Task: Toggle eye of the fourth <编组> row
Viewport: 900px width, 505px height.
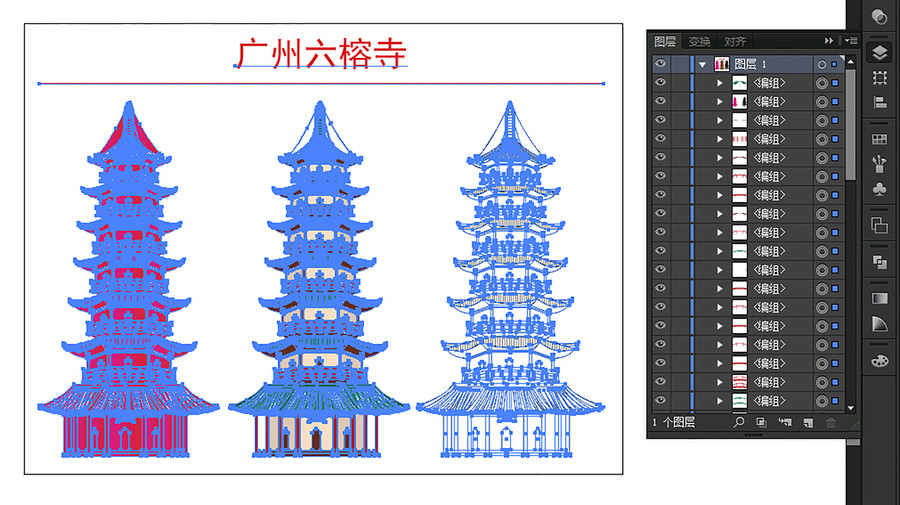Action: pos(661,138)
